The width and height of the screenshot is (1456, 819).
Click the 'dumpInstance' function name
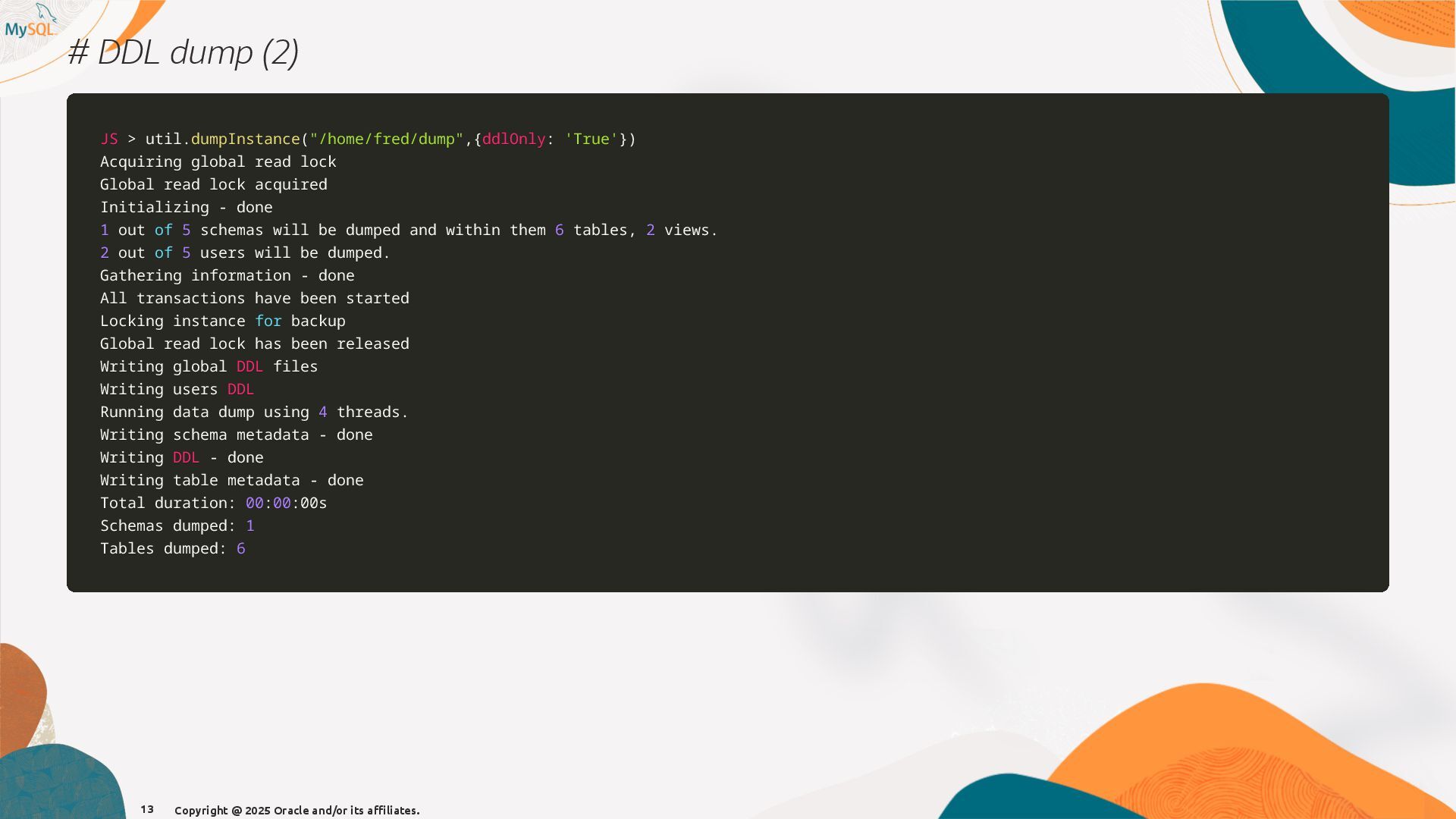click(x=245, y=139)
